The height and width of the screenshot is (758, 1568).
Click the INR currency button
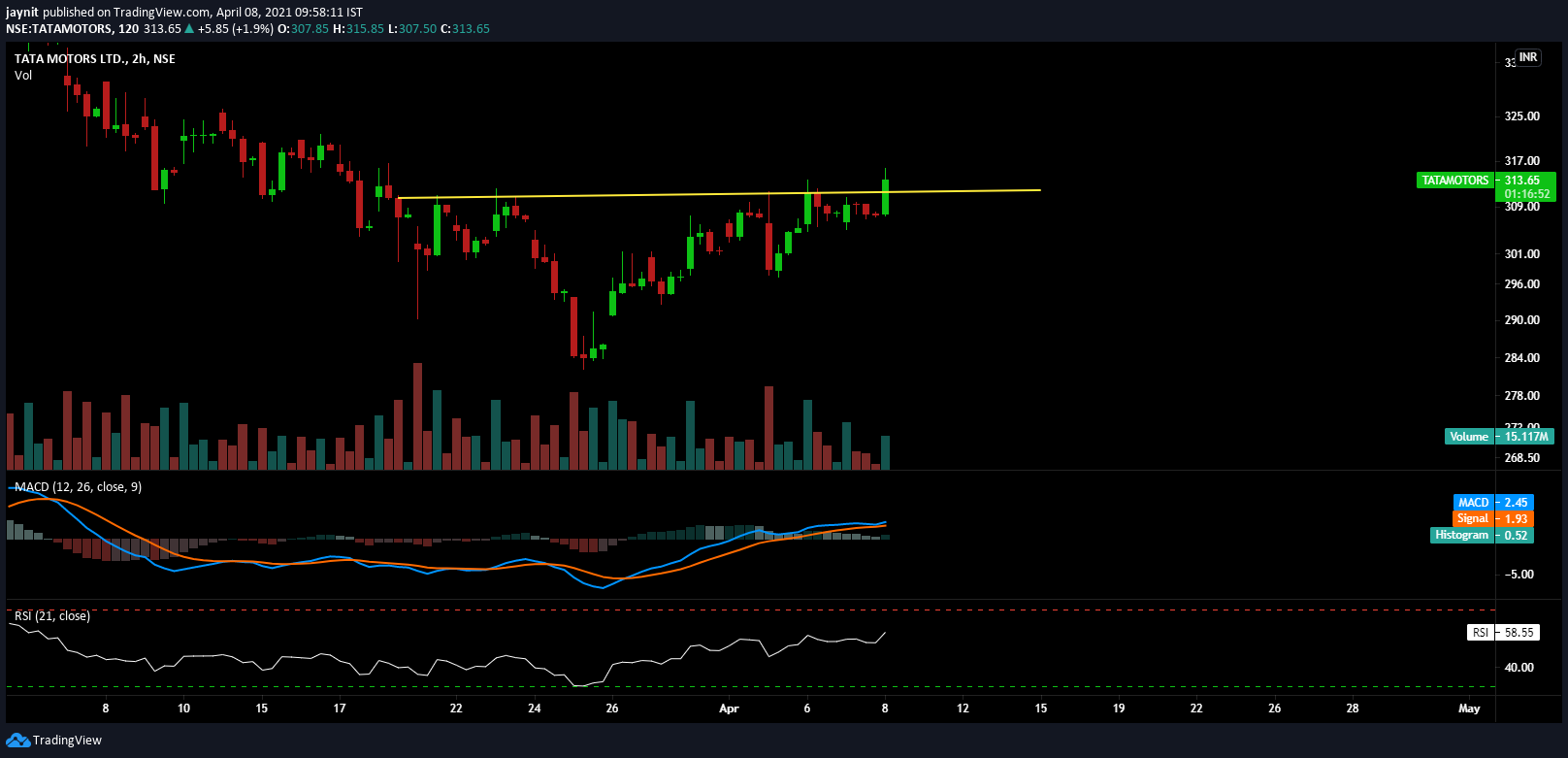(1528, 57)
